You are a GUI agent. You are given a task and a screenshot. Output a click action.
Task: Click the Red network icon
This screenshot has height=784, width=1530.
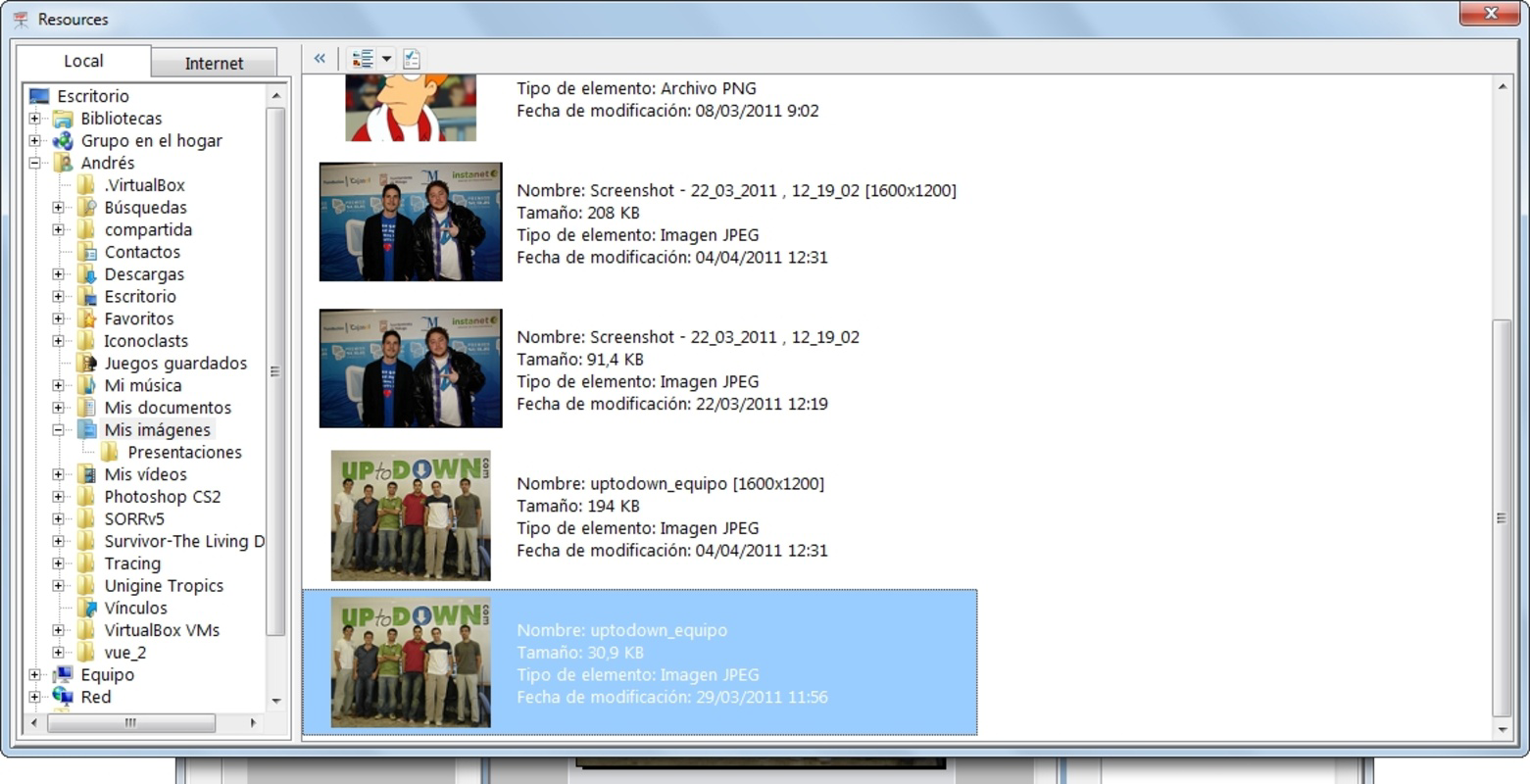point(63,697)
